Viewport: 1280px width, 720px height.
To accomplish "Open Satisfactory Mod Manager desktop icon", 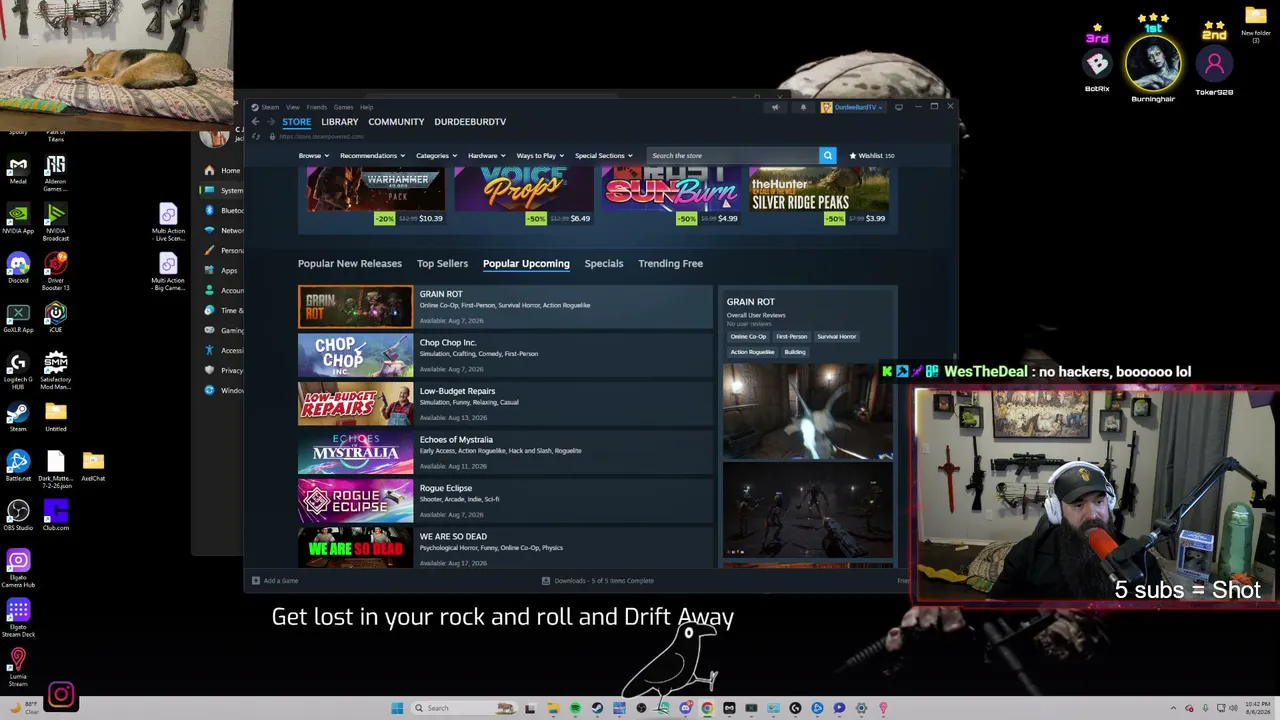I will (55, 369).
